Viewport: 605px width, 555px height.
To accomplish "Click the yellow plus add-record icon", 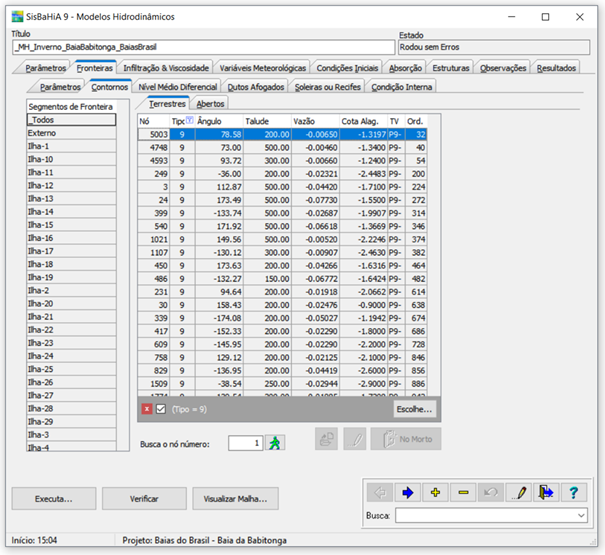I will pos(435,492).
